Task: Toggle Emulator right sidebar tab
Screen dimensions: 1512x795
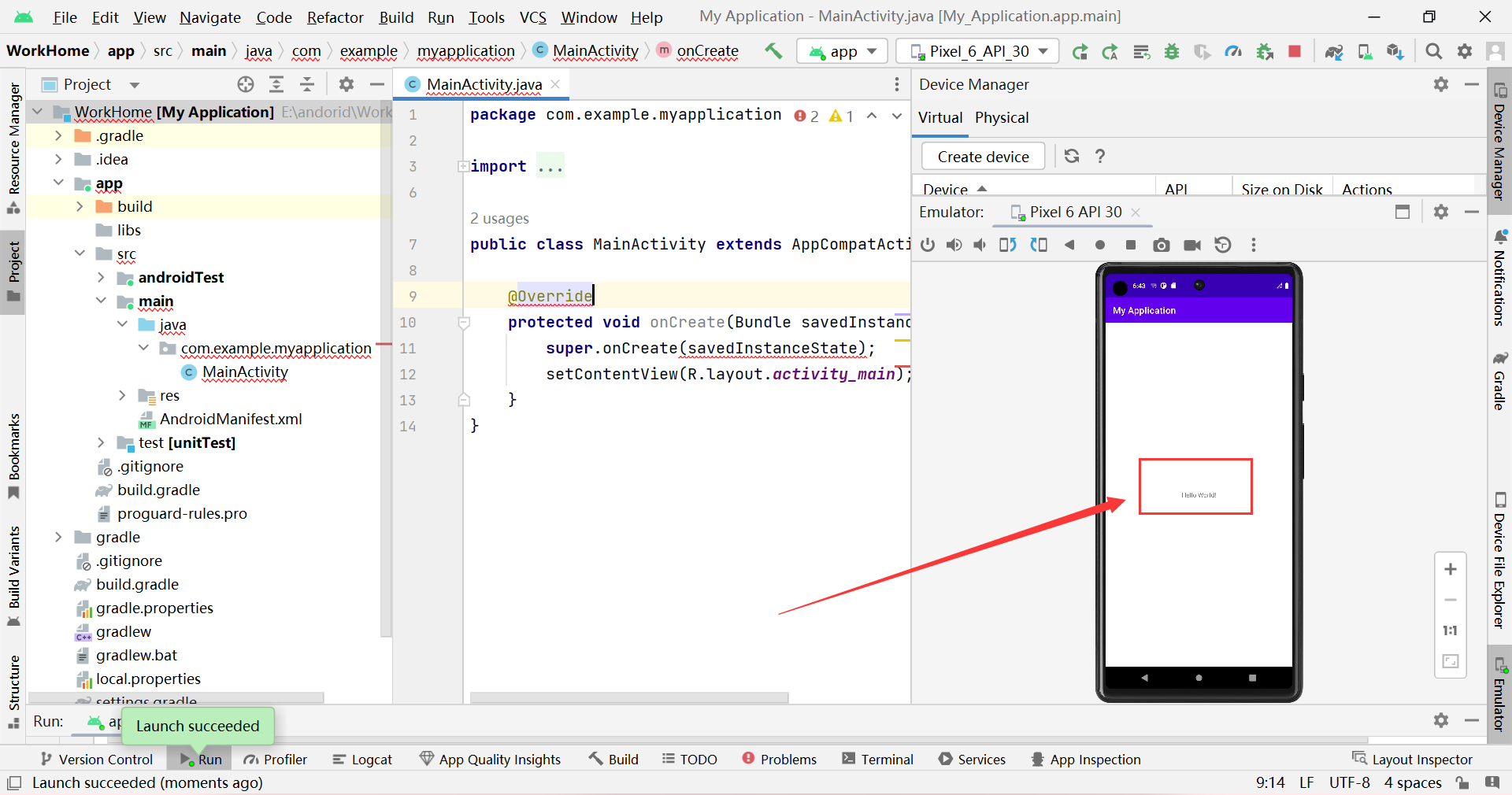Action: pos(1500,694)
